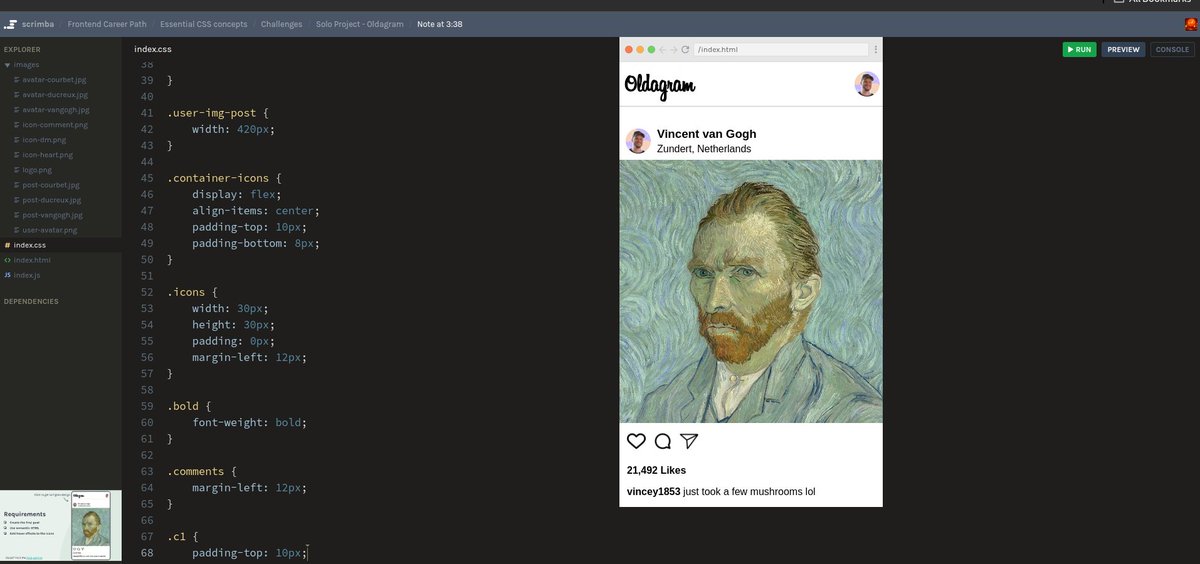1200x564 pixels.
Task: Click the Scrimba logo in the header
Action: click(x=28, y=24)
